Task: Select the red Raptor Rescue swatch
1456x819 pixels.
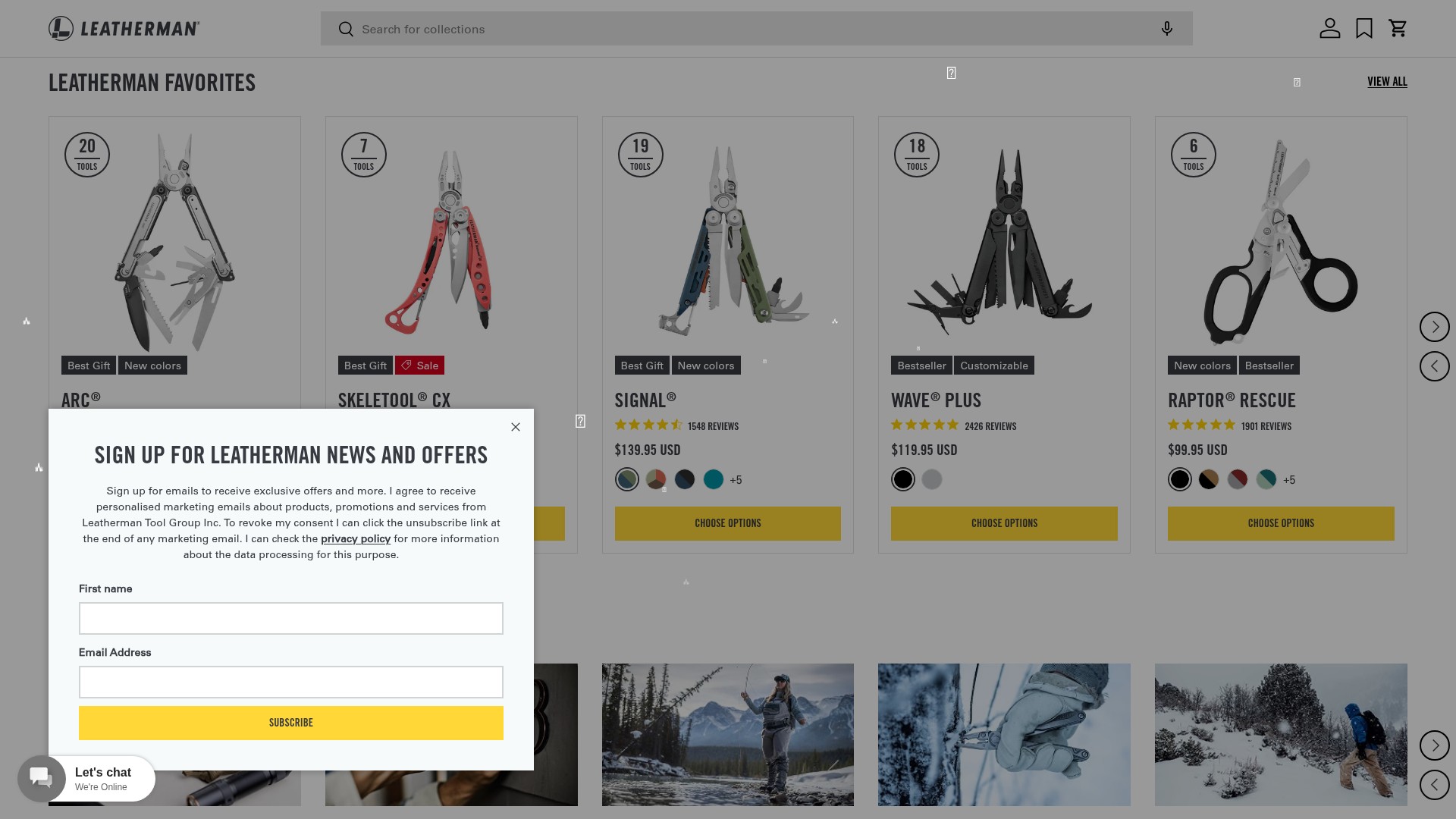Action: (1238, 479)
